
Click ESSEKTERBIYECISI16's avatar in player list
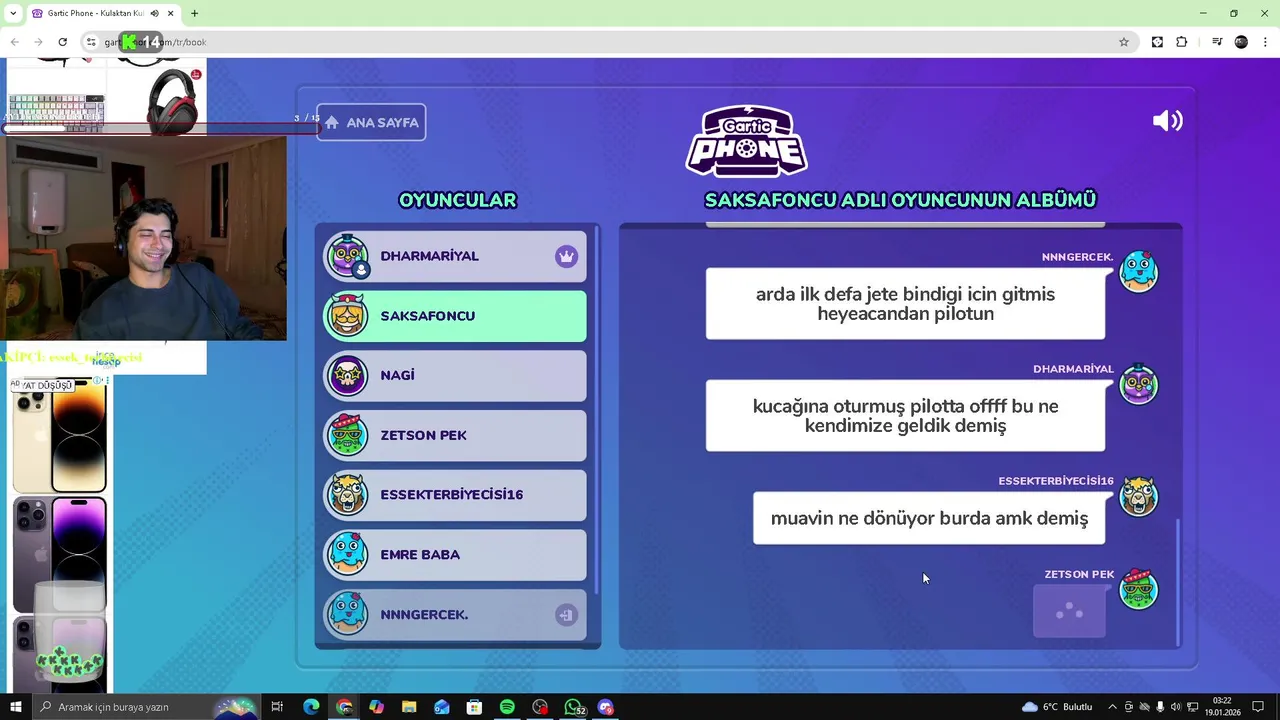(348, 494)
